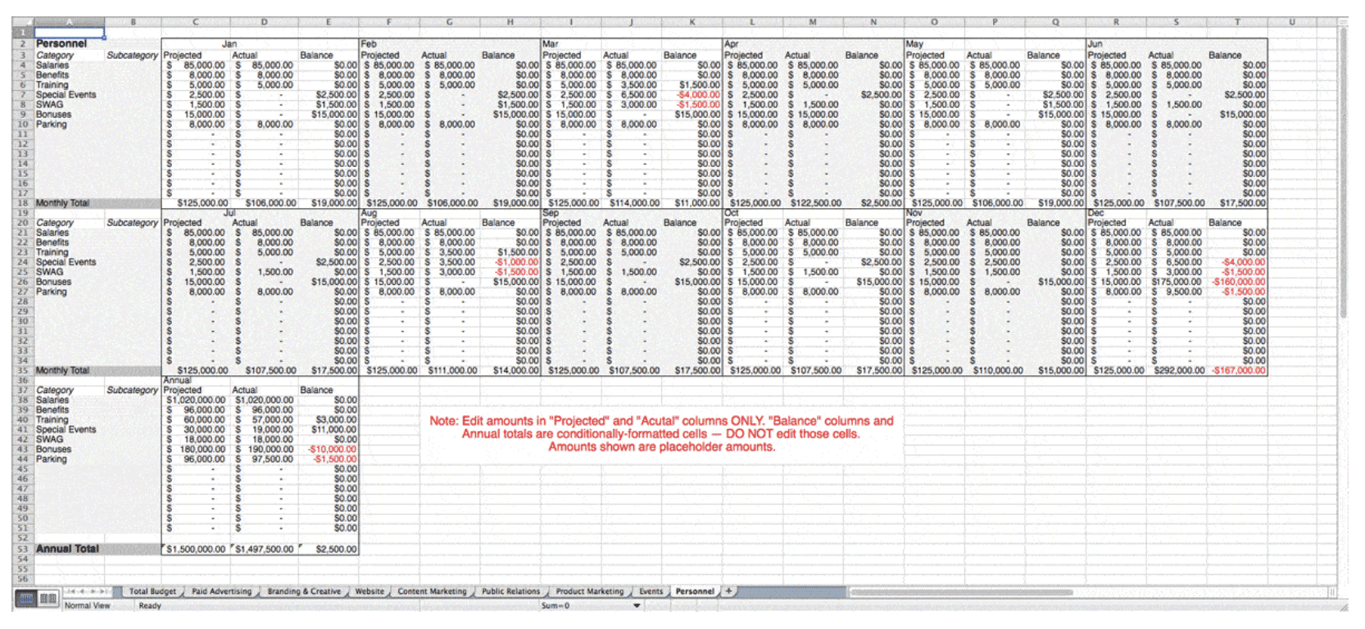This screenshot has width=1365, height=629.
Task: Open the Paid Advertising sheet tab
Action: [x=220, y=592]
